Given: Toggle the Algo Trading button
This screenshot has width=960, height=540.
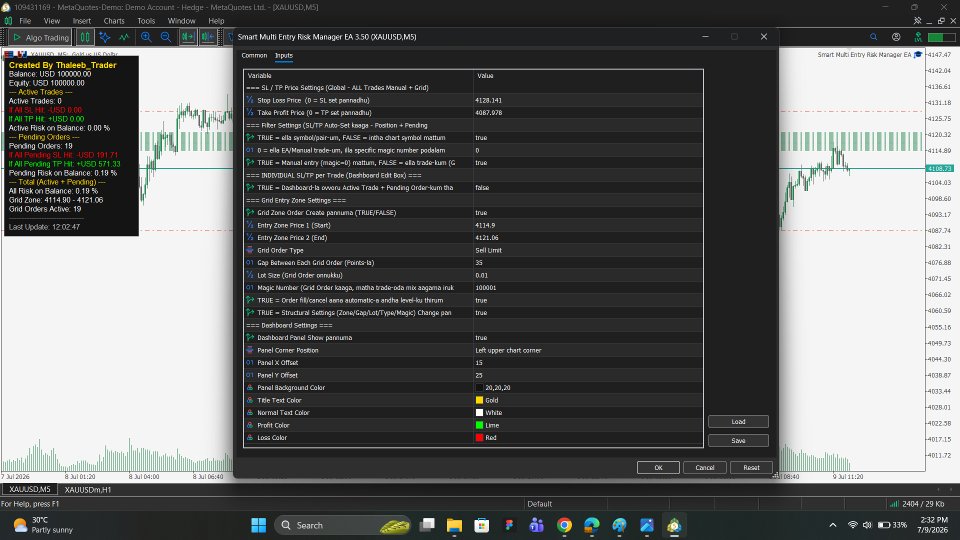Looking at the screenshot, I should pyautogui.click(x=41, y=37).
